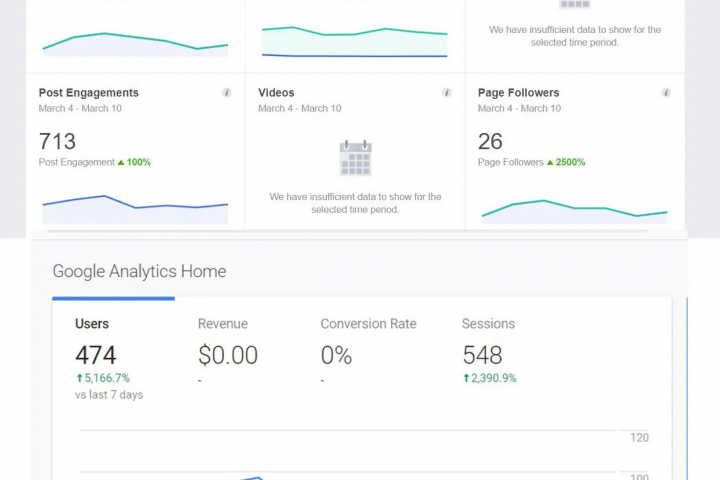
Task: Click the Post Engagements info icon
Action: coord(227,93)
